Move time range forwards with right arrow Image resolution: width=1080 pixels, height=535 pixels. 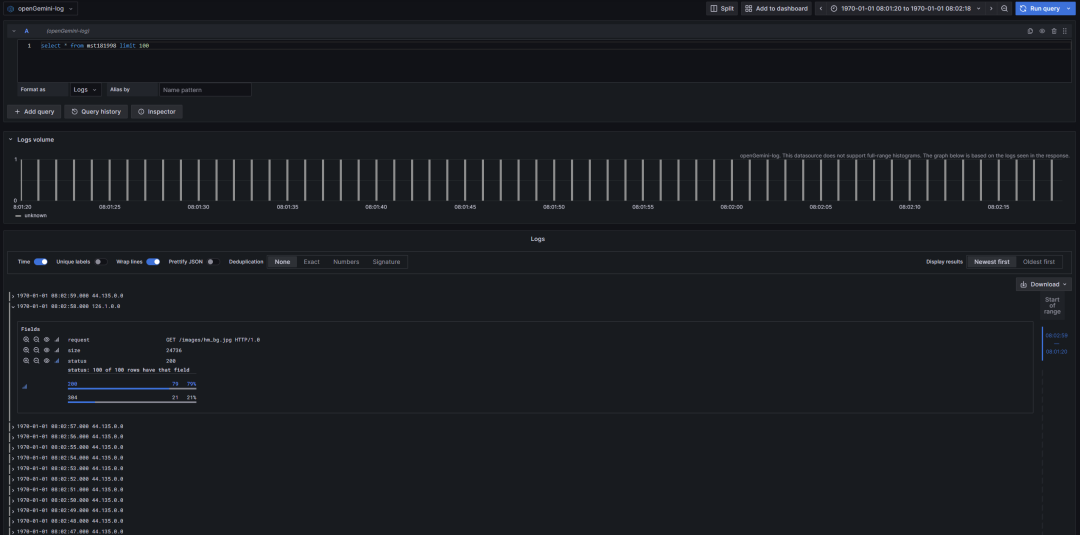(991, 8)
